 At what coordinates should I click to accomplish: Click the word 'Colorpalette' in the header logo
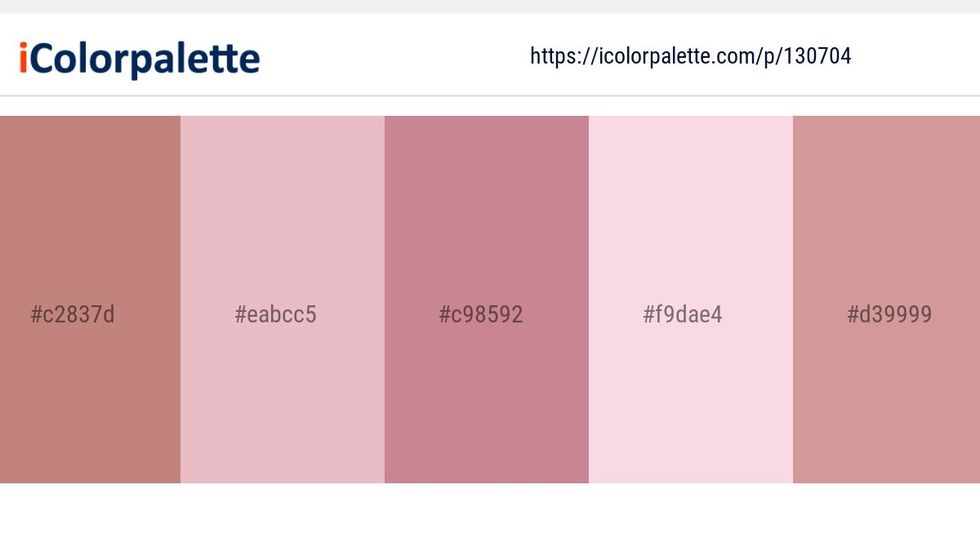(145, 59)
